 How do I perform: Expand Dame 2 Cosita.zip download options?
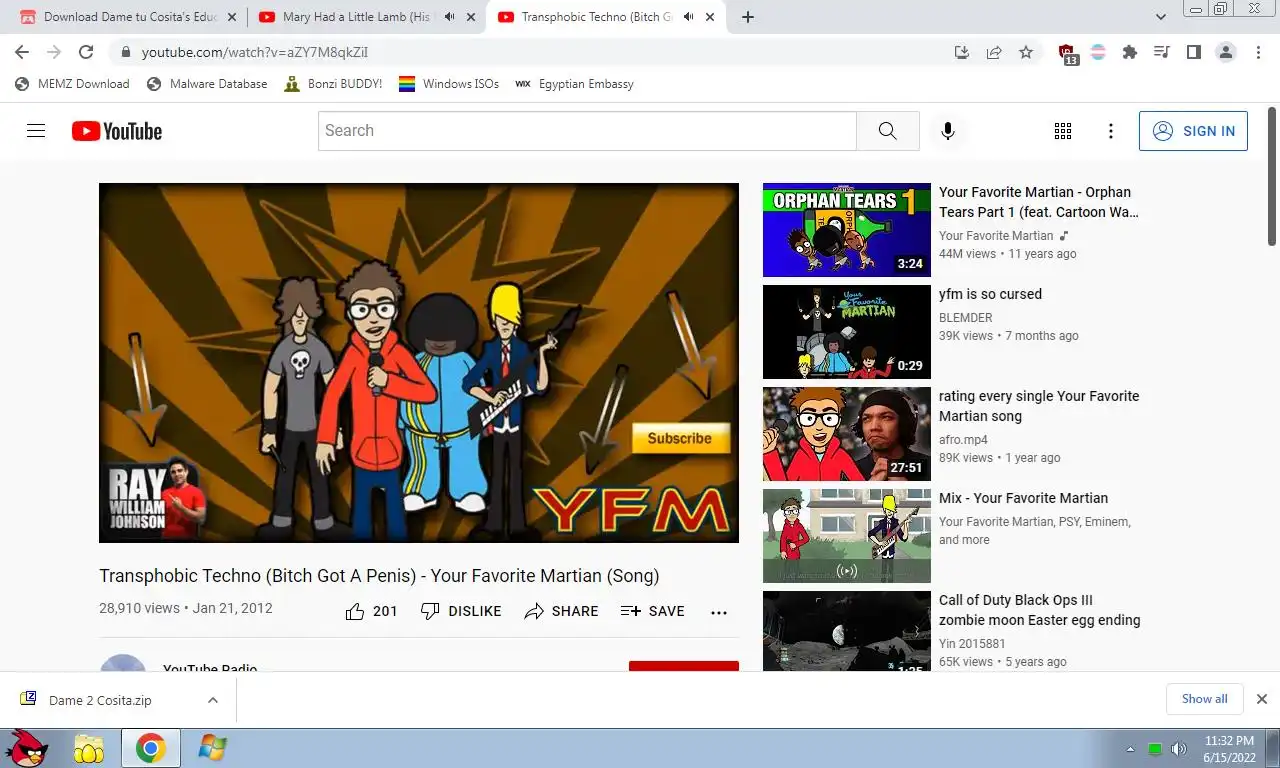point(213,700)
